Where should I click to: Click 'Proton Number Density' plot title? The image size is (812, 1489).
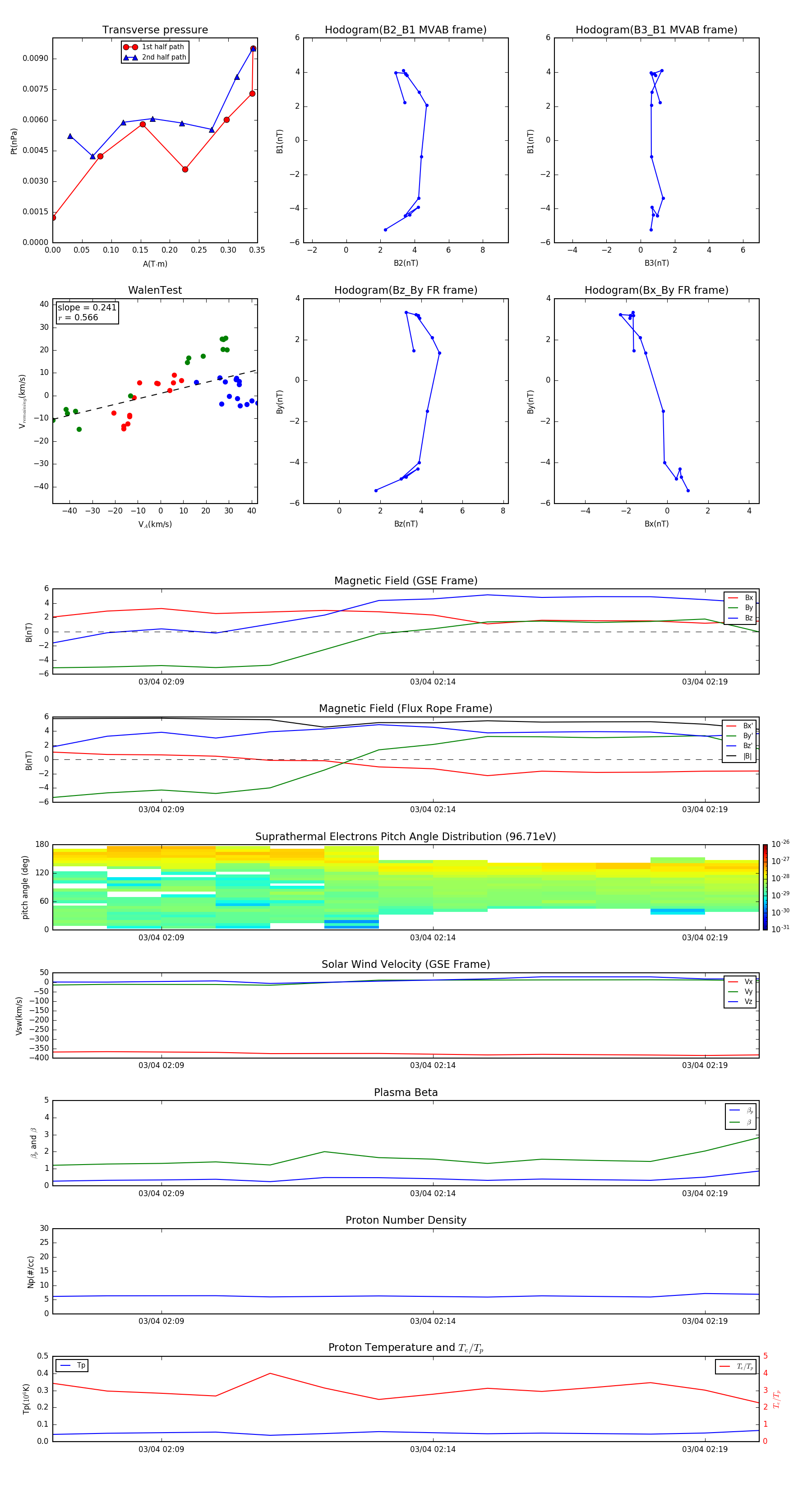click(406, 1220)
